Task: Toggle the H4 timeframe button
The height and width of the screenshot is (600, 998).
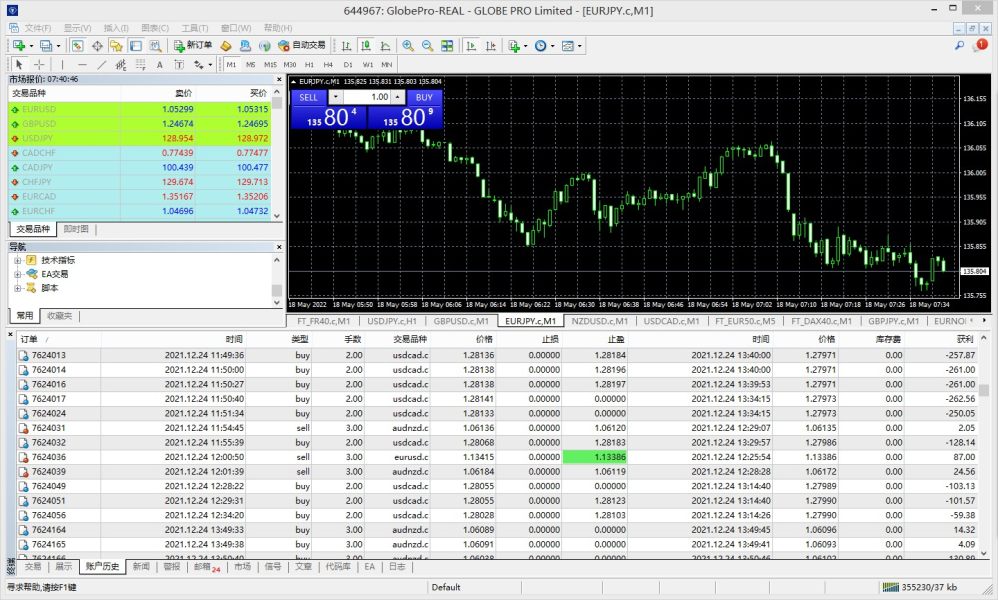Action: click(x=328, y=65)
